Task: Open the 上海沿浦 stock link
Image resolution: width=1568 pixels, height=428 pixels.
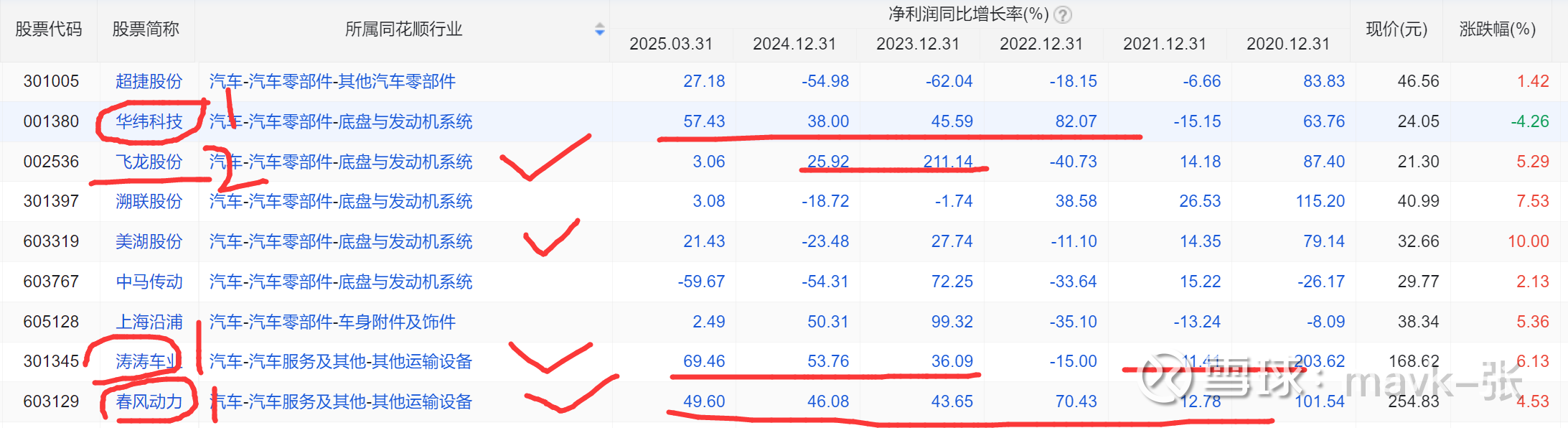Action: click(149, 322)
